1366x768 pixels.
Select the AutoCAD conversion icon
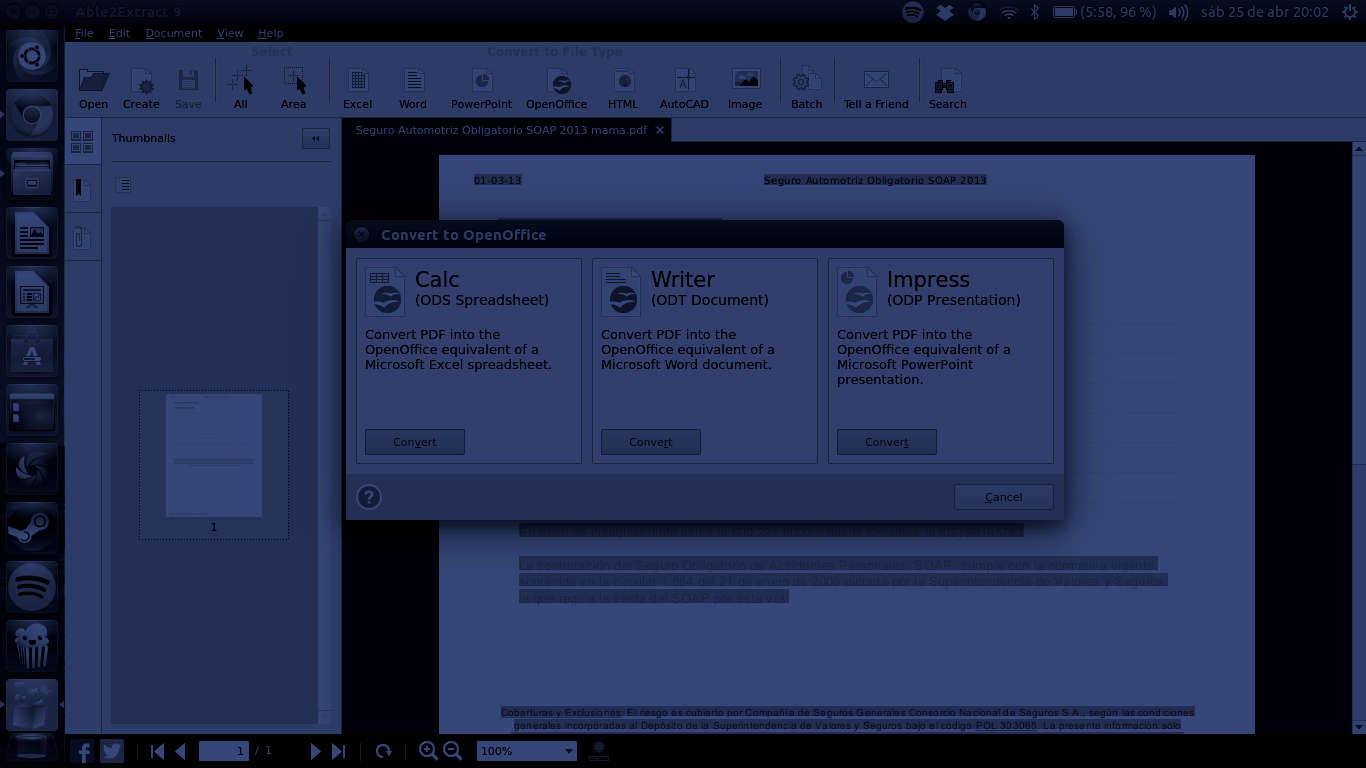point(684,88)
